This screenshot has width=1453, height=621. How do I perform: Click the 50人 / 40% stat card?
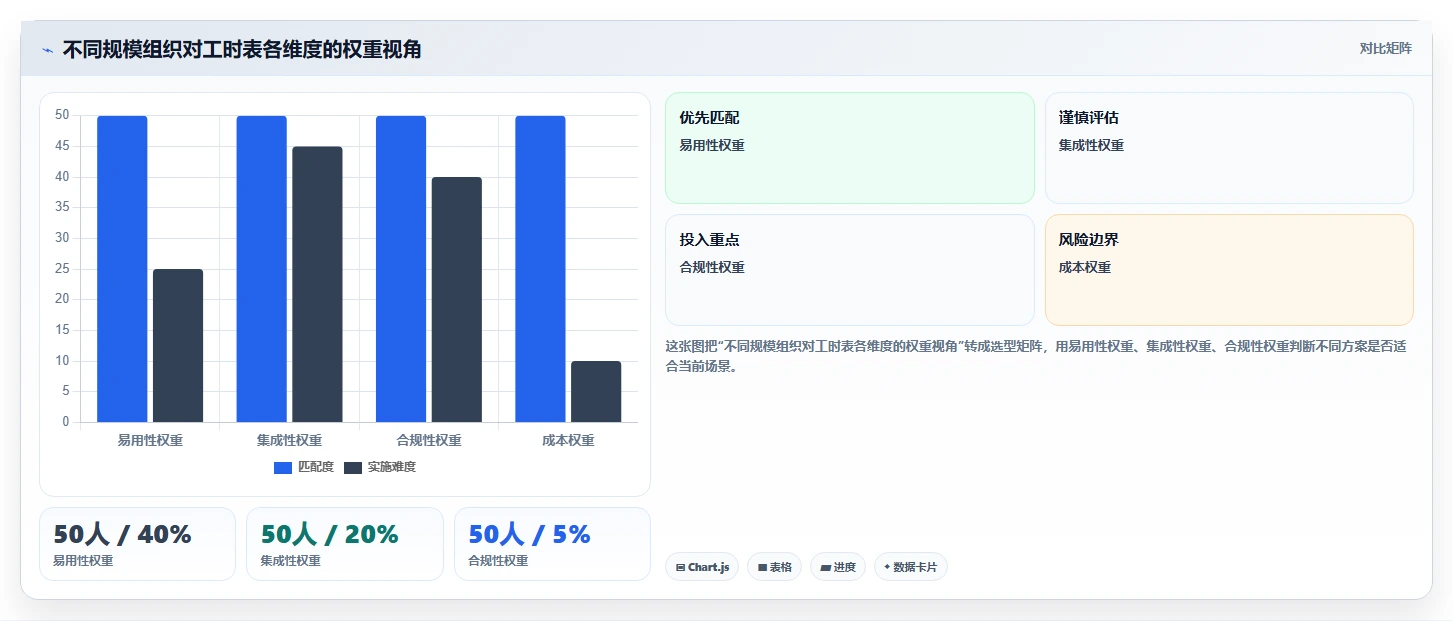(x=137, y=544)
